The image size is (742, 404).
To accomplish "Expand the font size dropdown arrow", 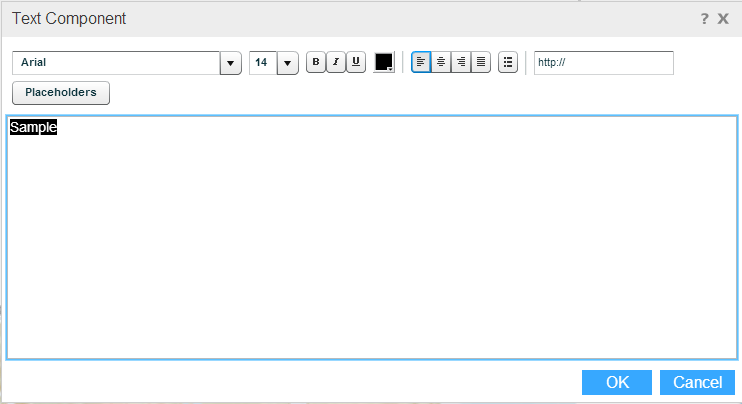I will [x=288, y=63].
